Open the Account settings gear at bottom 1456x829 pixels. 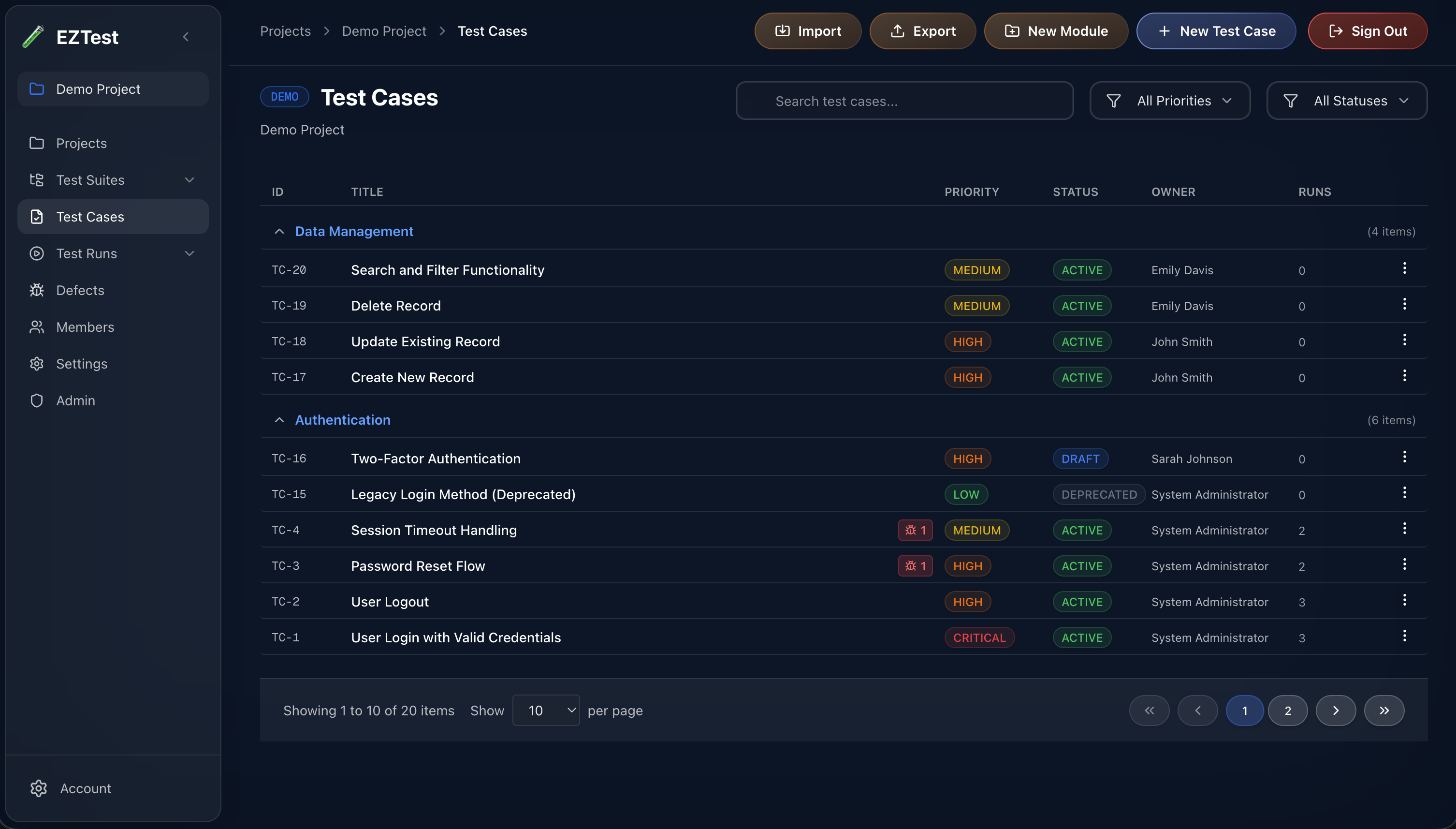click(38, 788)
